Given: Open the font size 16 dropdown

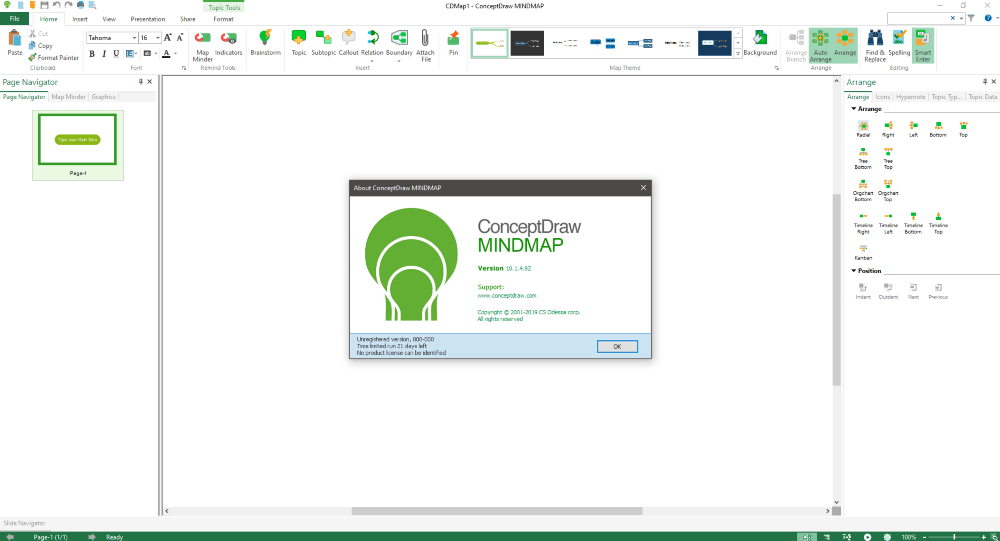Looking at the screenshot, I should pos(158,38).
